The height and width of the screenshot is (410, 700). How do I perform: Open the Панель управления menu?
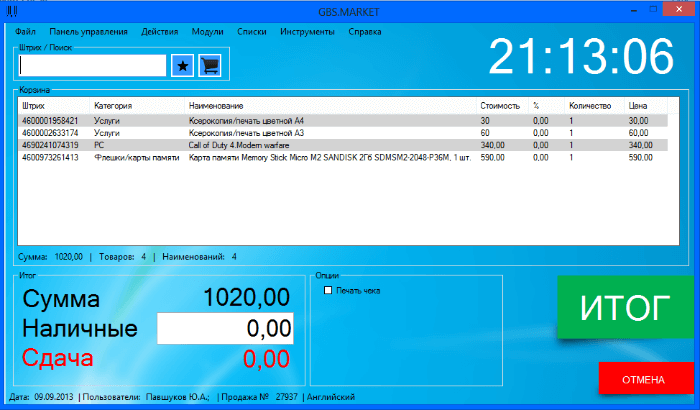click(88, 32)
